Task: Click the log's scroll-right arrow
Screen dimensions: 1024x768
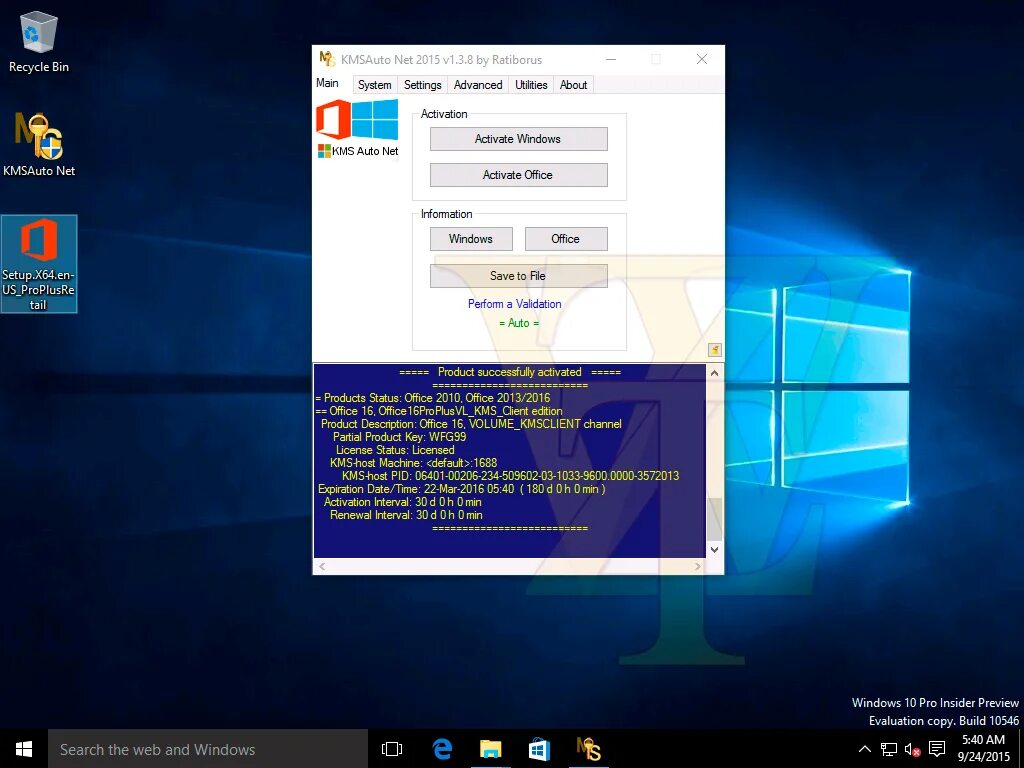Action: [x=697, y=566]
